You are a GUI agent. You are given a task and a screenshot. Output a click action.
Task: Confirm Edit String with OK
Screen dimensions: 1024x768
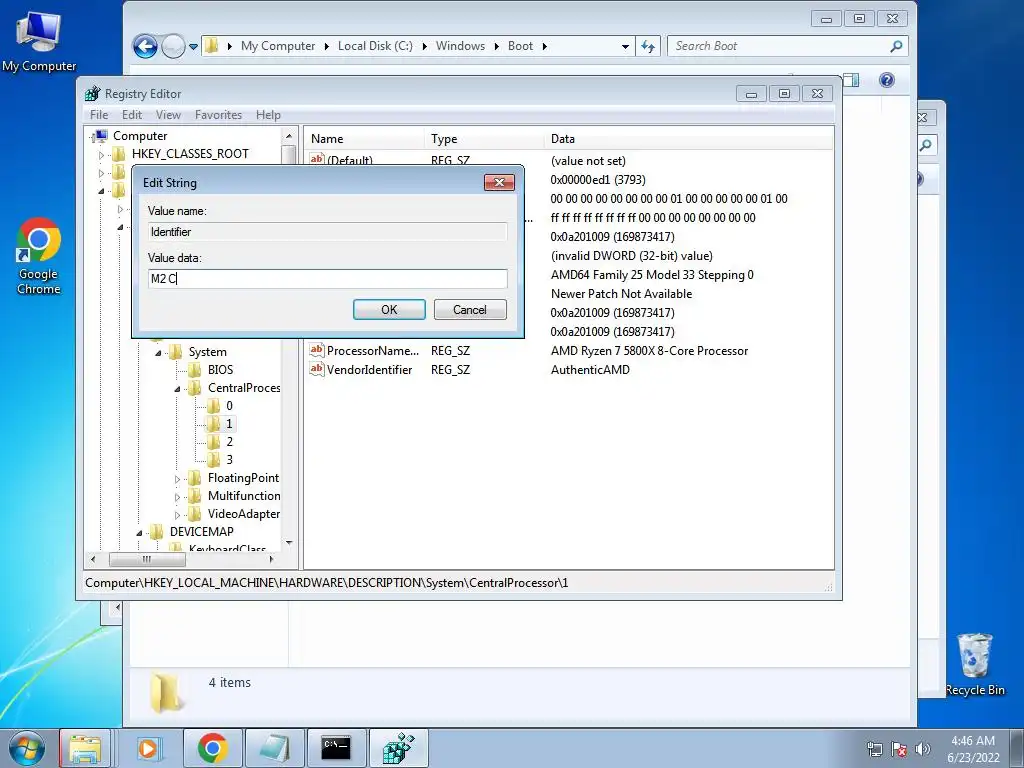coord(389,310)
